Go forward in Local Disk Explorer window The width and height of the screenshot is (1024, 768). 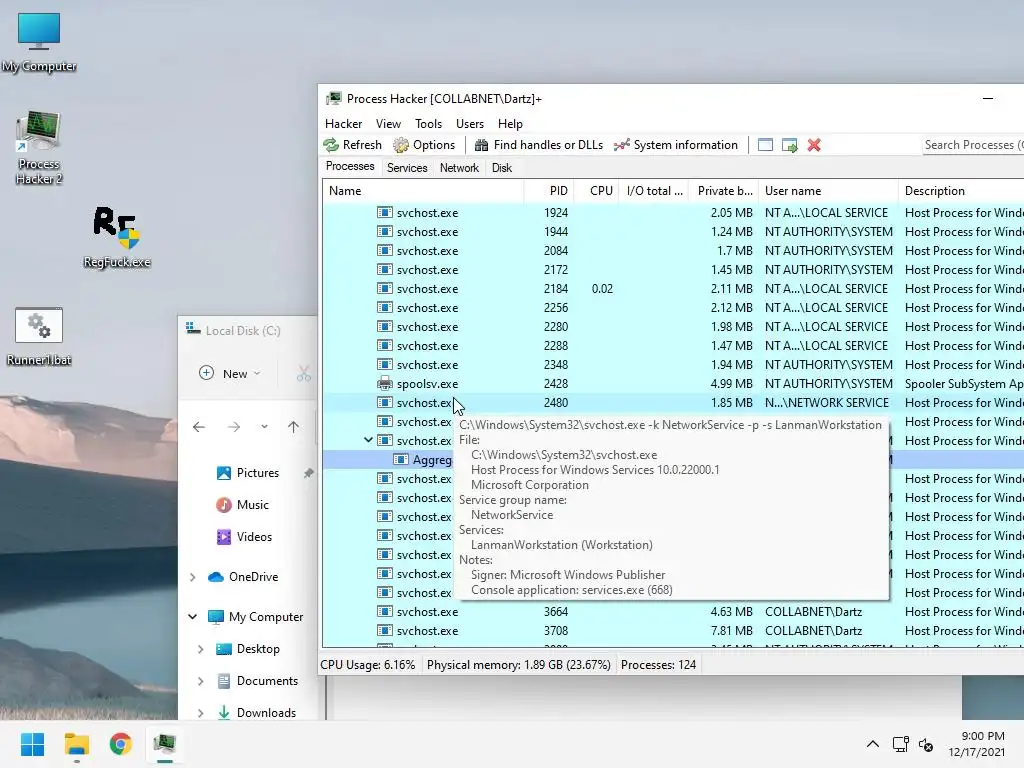click(234, 427)
